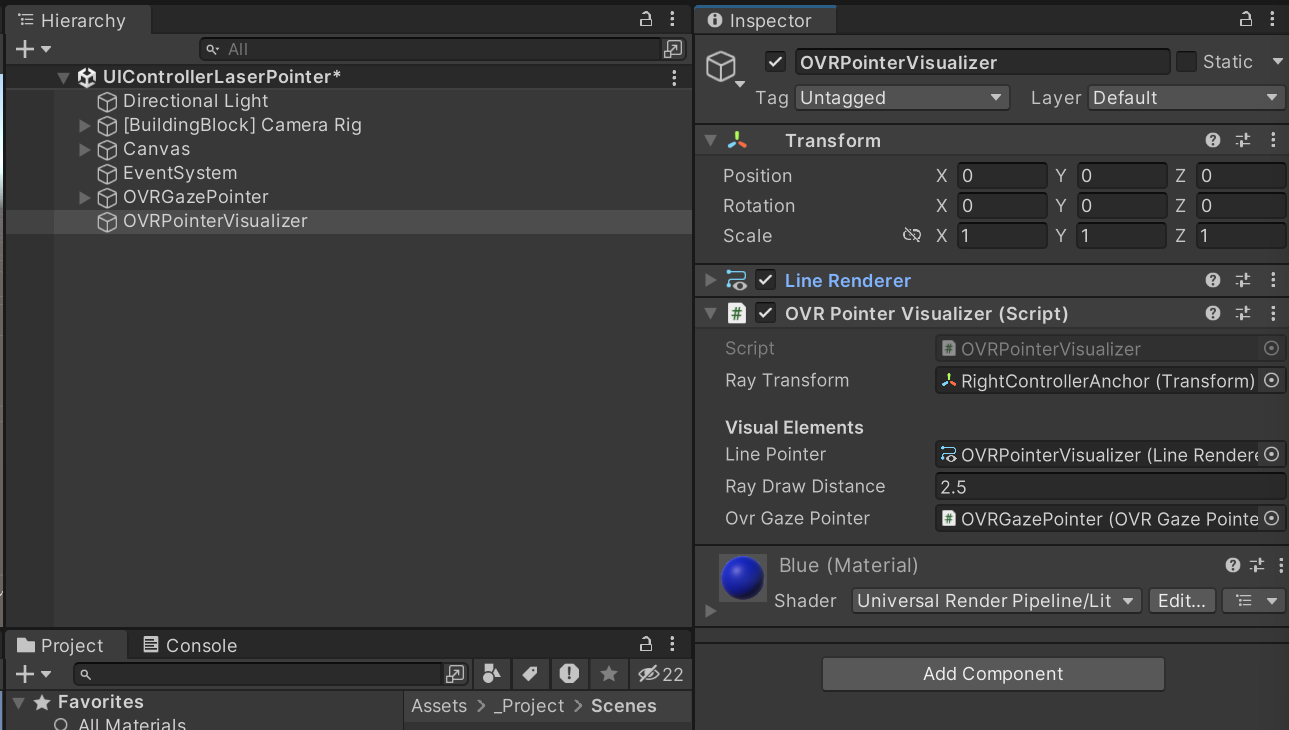Click the Line Renderer component icon

[x=737, y=280]
